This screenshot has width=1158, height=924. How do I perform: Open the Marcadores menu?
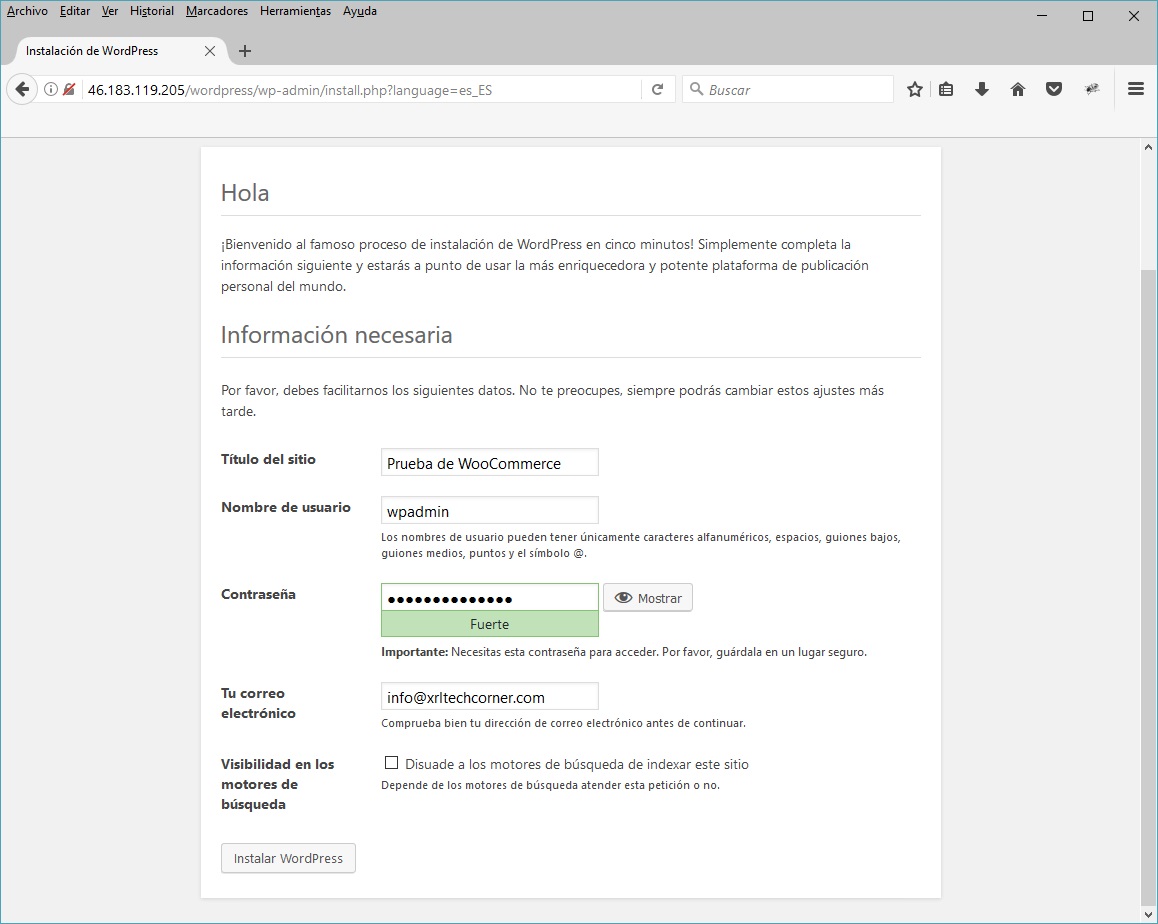(216, 11)
